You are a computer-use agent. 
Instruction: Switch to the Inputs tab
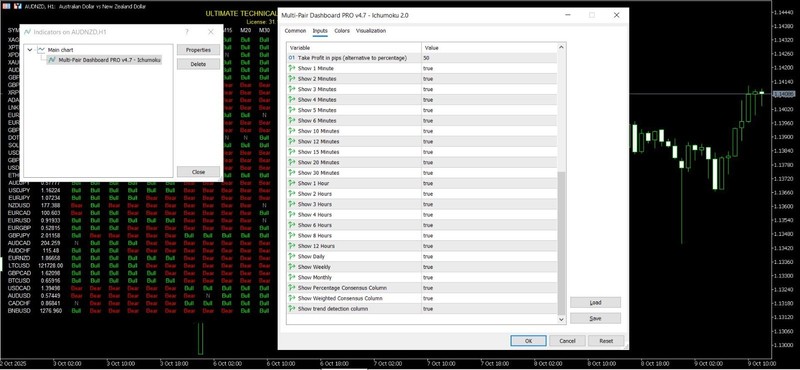click(320, 31)
